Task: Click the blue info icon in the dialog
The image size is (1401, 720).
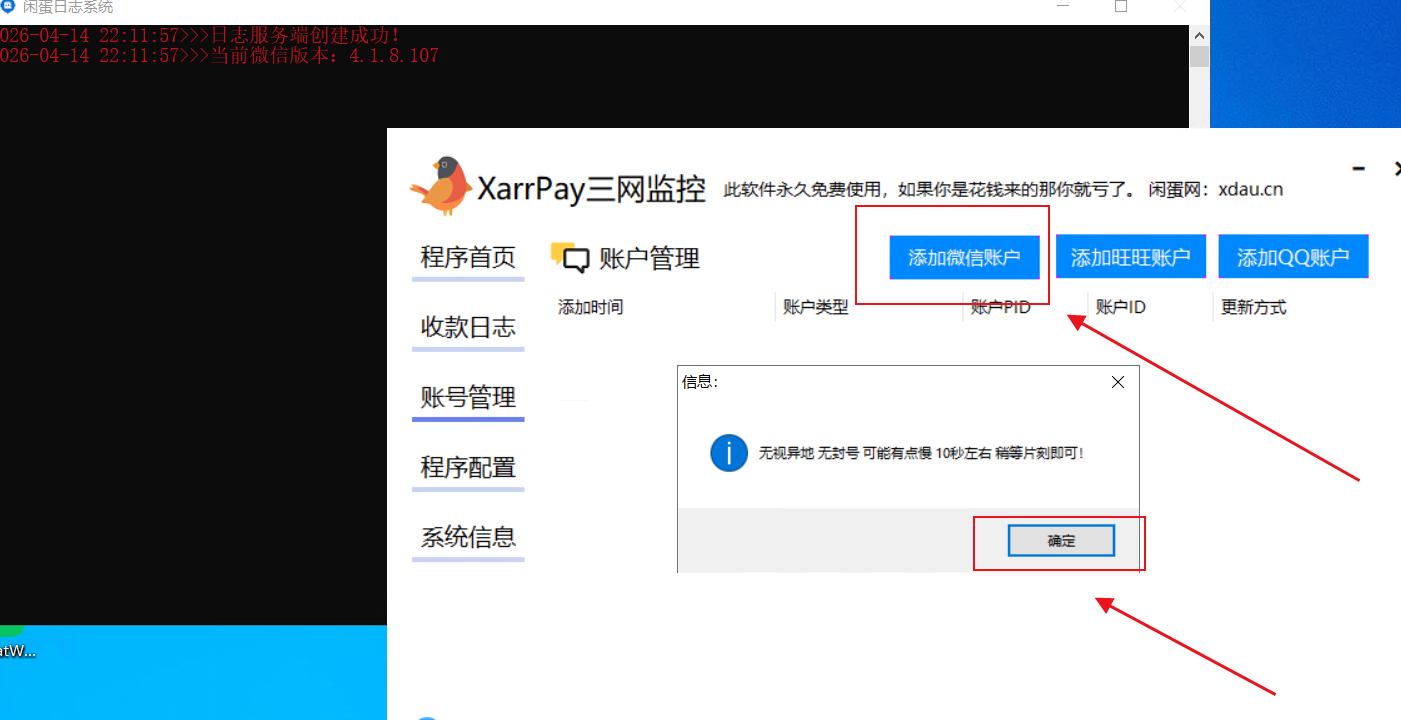Action: tap(729, 452)
